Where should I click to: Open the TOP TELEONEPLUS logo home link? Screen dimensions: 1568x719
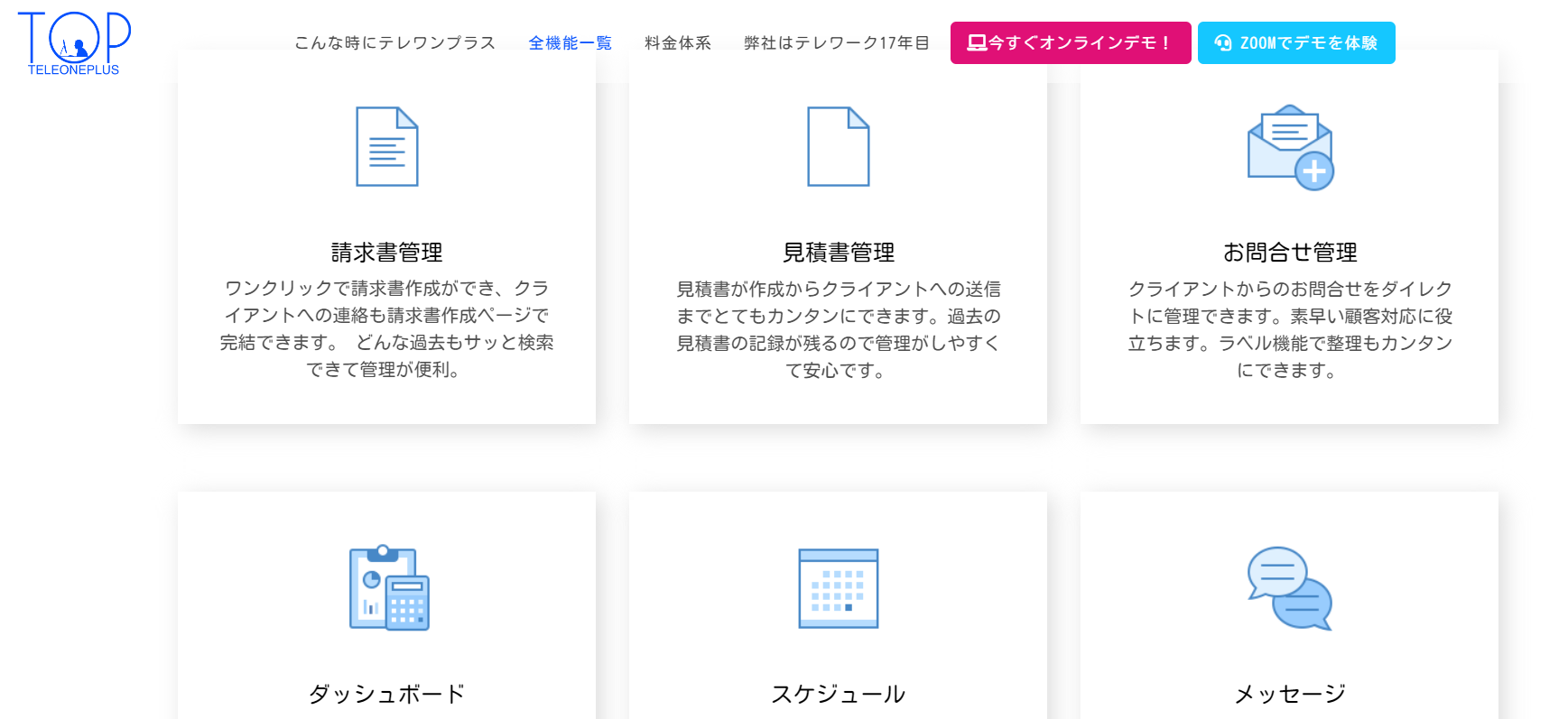(74, 43)
